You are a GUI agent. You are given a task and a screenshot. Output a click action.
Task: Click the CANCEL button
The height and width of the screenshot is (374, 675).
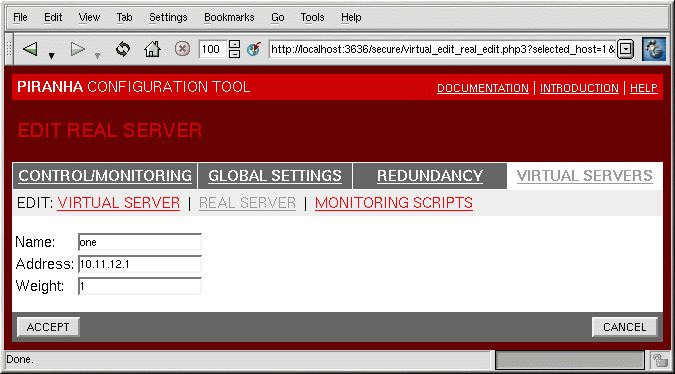625,327
